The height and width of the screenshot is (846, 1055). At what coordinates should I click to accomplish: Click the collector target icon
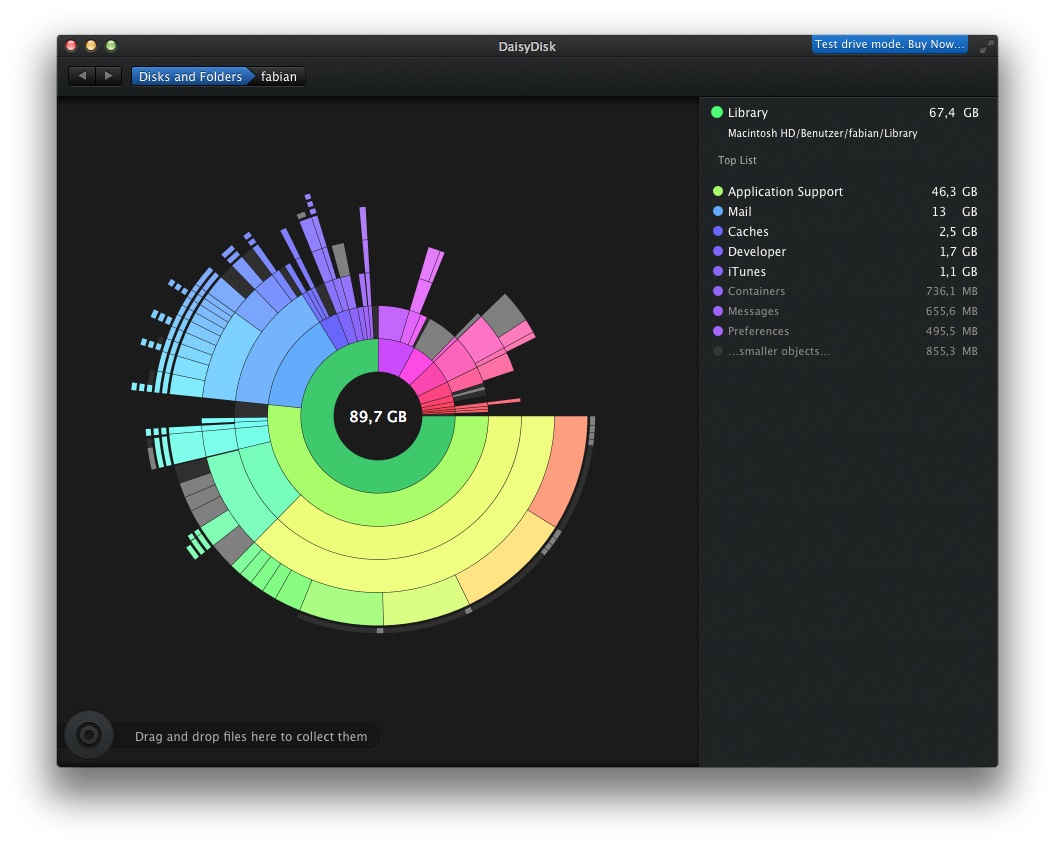click(x=88, y=735)
